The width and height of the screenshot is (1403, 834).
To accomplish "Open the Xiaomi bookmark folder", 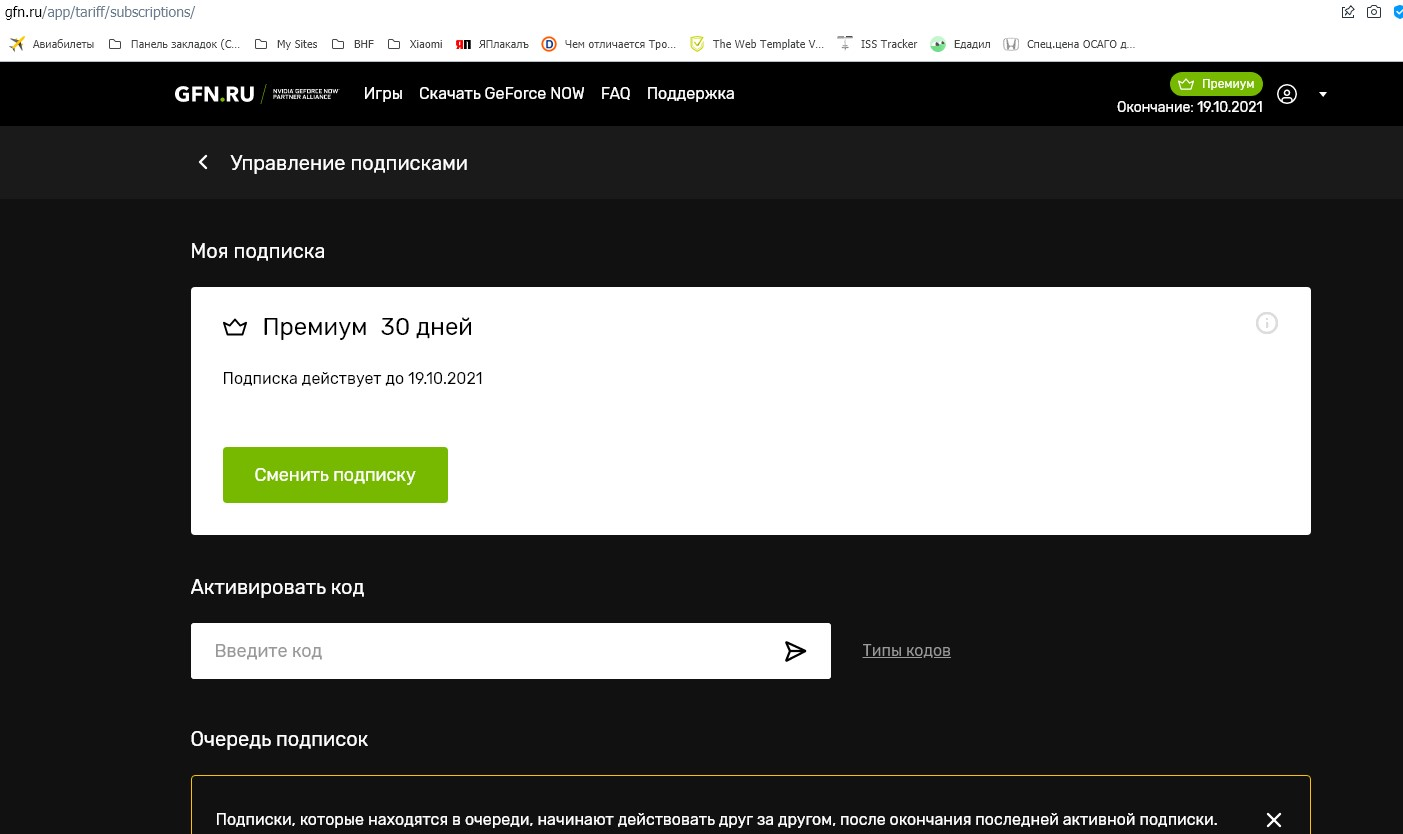I will click(x=415, y=44).
